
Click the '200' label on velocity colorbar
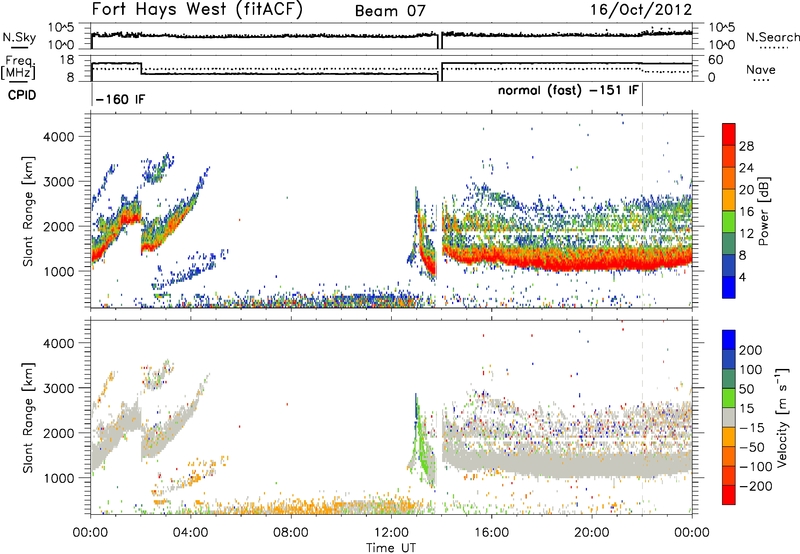click(751, 350)
